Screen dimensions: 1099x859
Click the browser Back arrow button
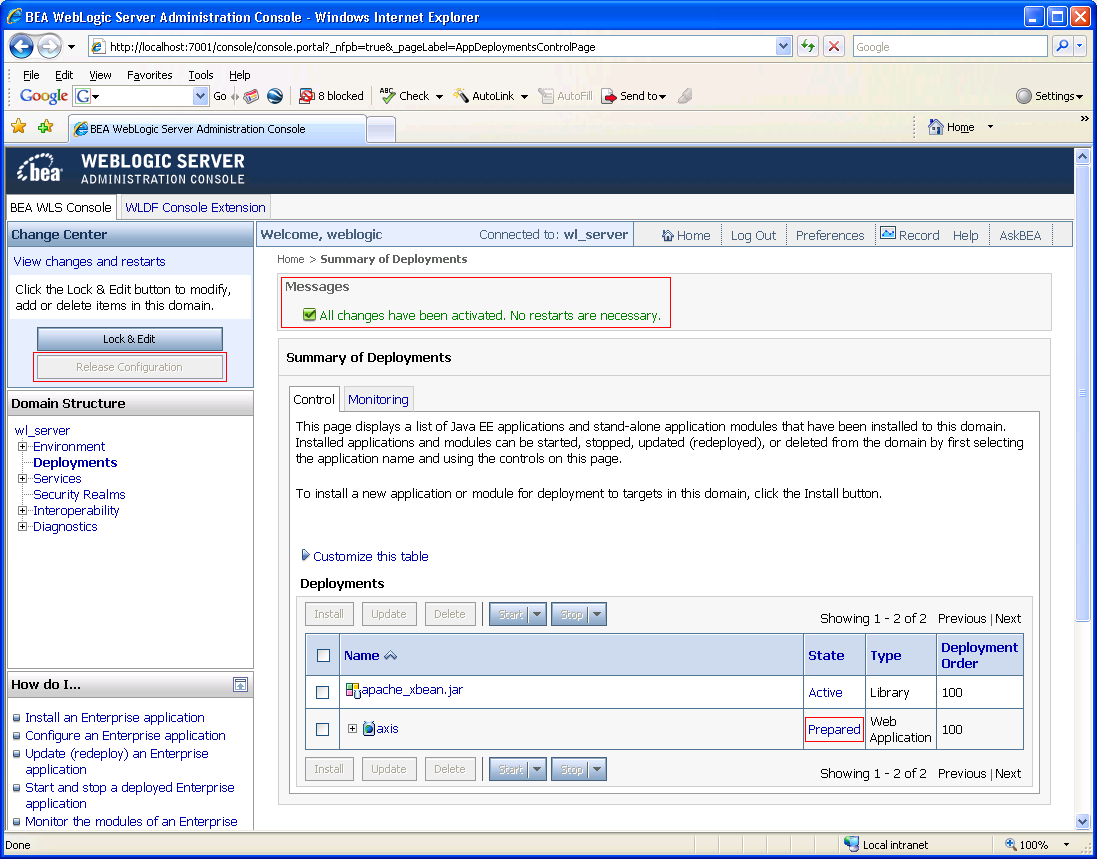pyautogui.click(x=21, y=47)
